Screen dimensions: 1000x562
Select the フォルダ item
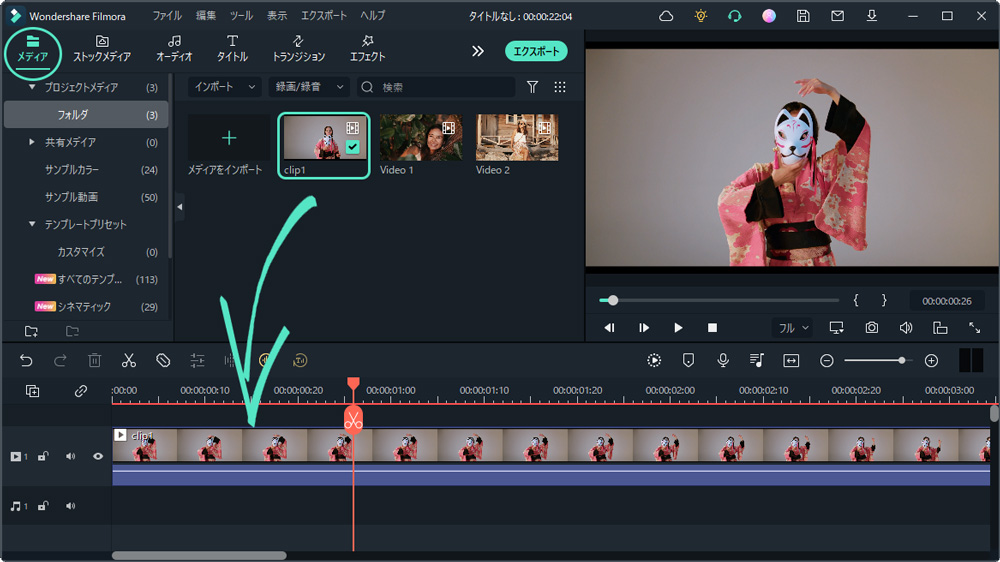86,115
